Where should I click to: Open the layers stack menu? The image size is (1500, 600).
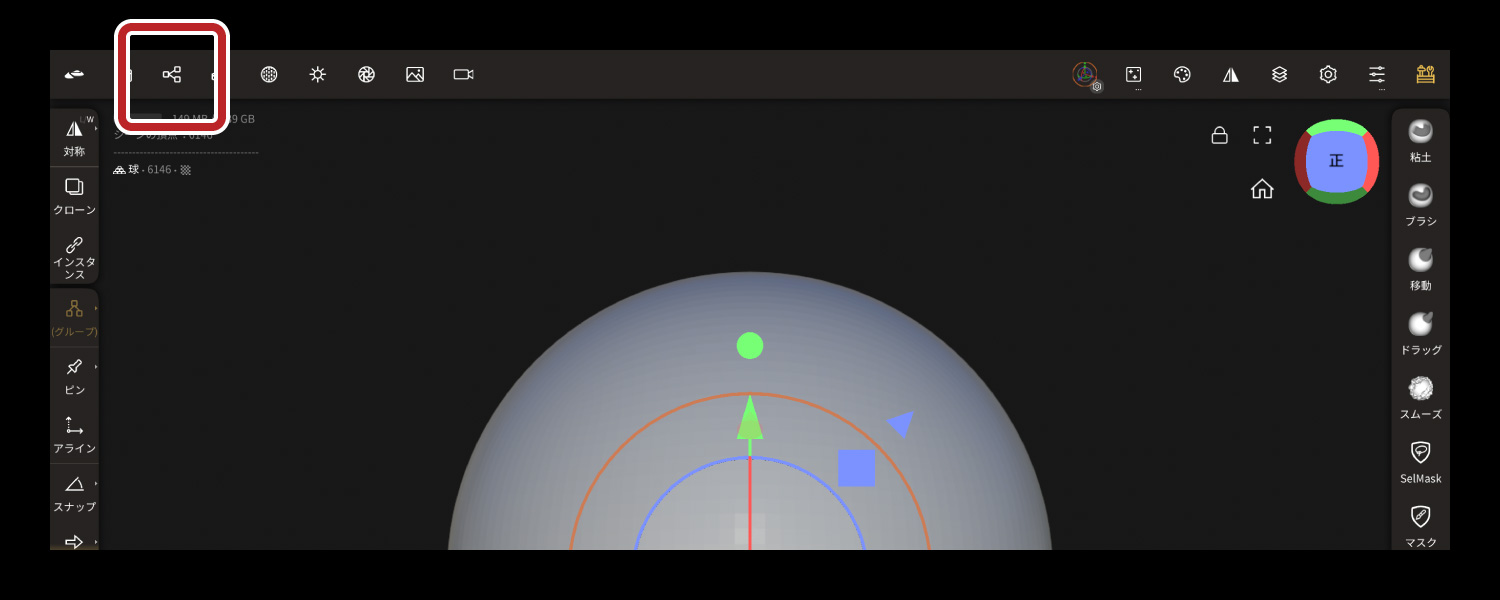click(x=1279, y=75)
